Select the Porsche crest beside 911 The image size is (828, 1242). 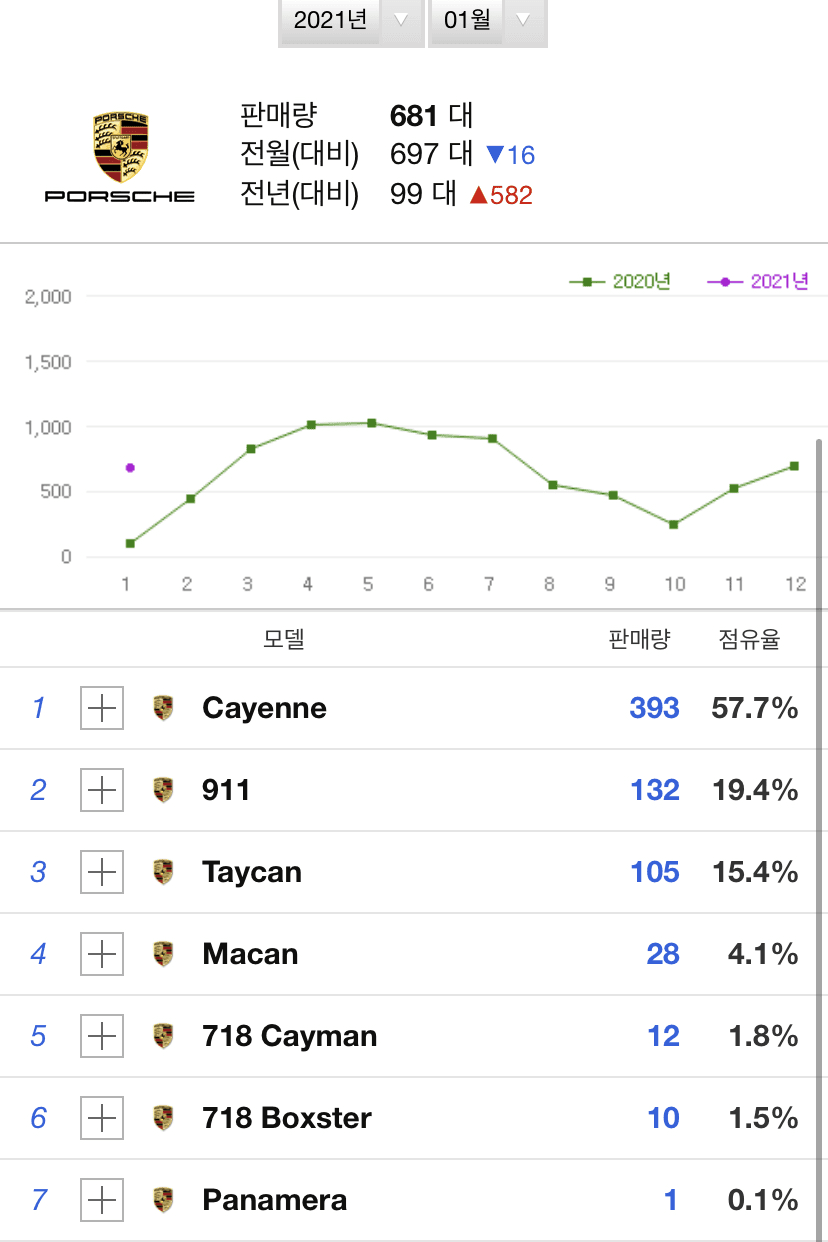[163, 789]
